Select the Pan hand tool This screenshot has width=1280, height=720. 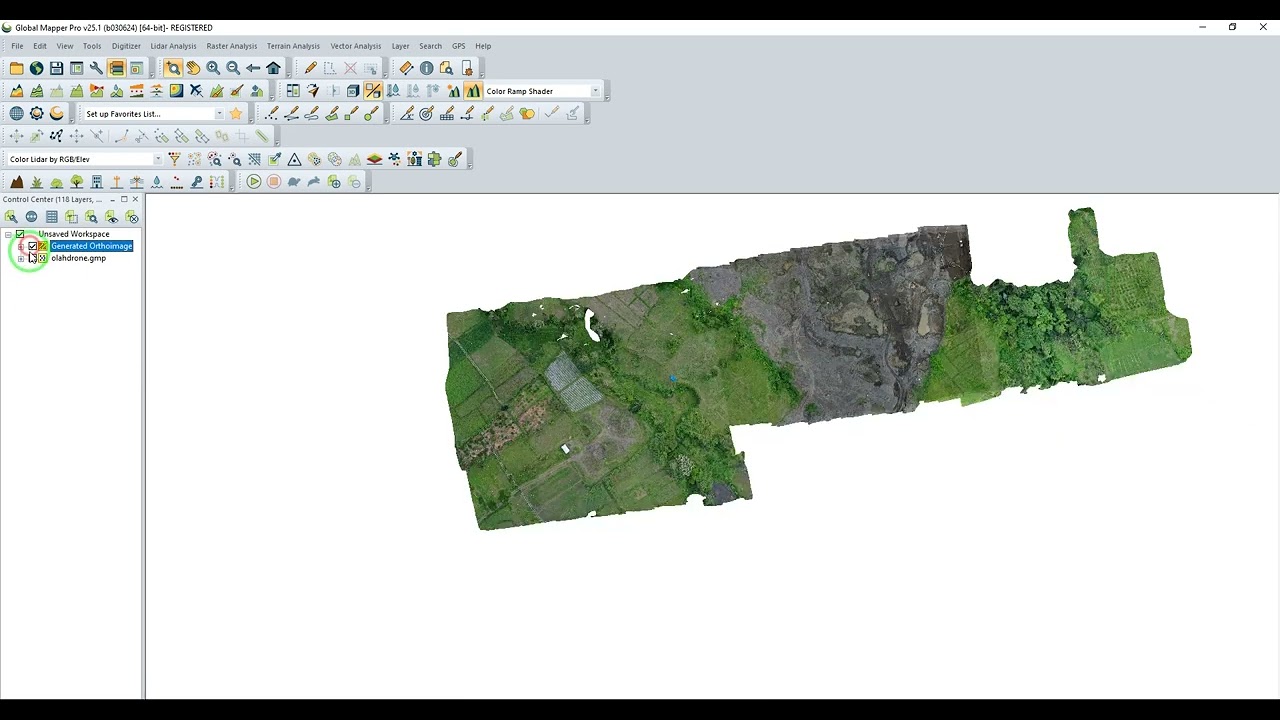pos(193,68)
